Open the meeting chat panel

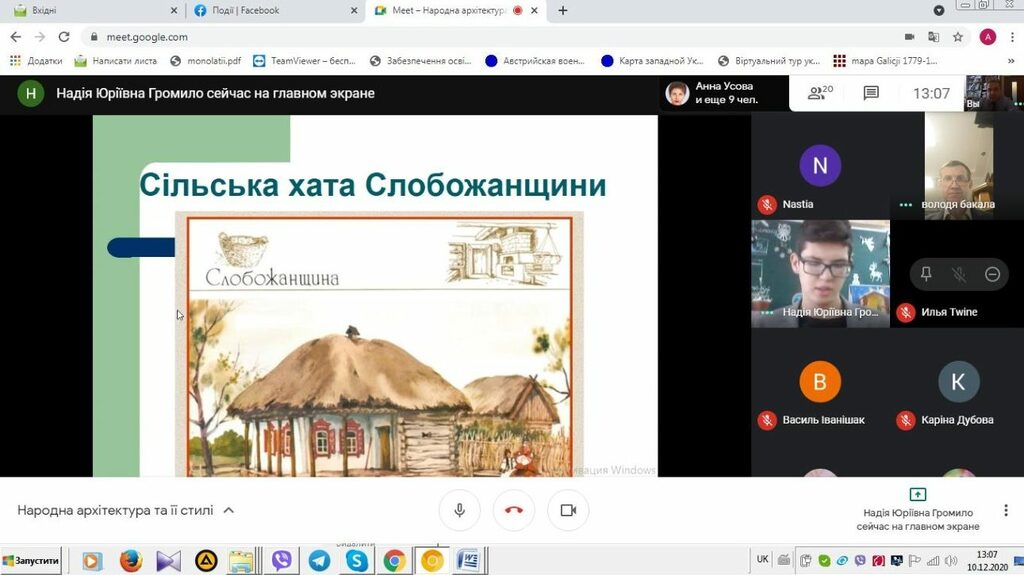tap(871, 93)
